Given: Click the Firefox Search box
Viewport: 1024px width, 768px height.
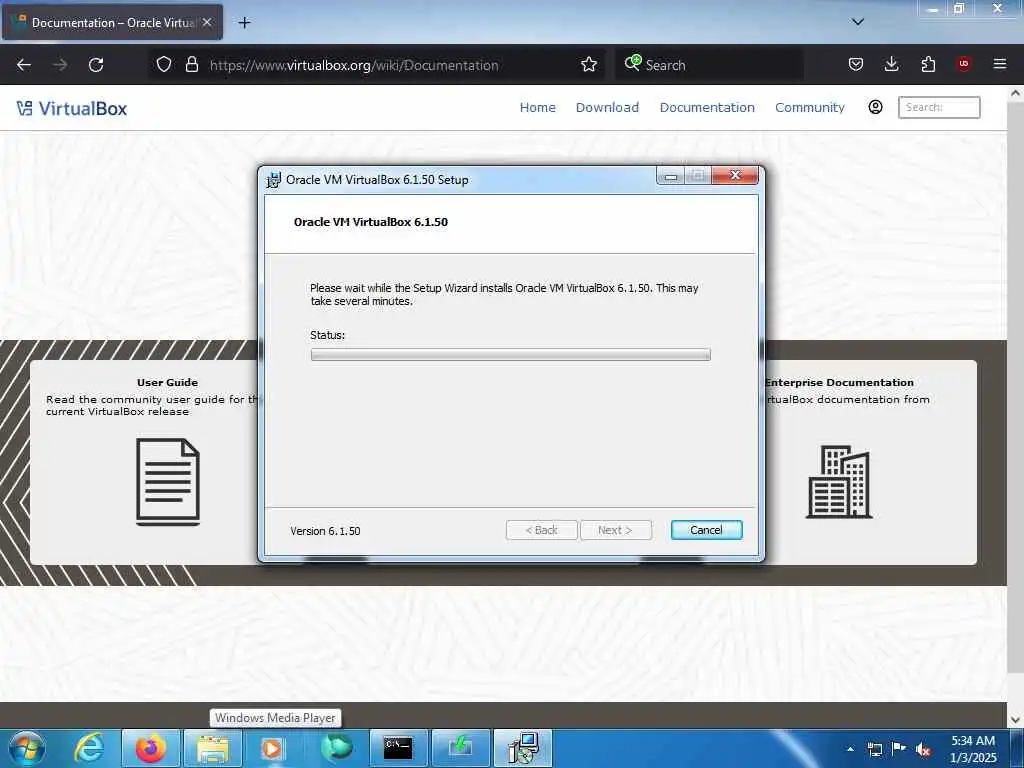Looking at the screenshot, I should pyautogui.click(x=709, y=65).
